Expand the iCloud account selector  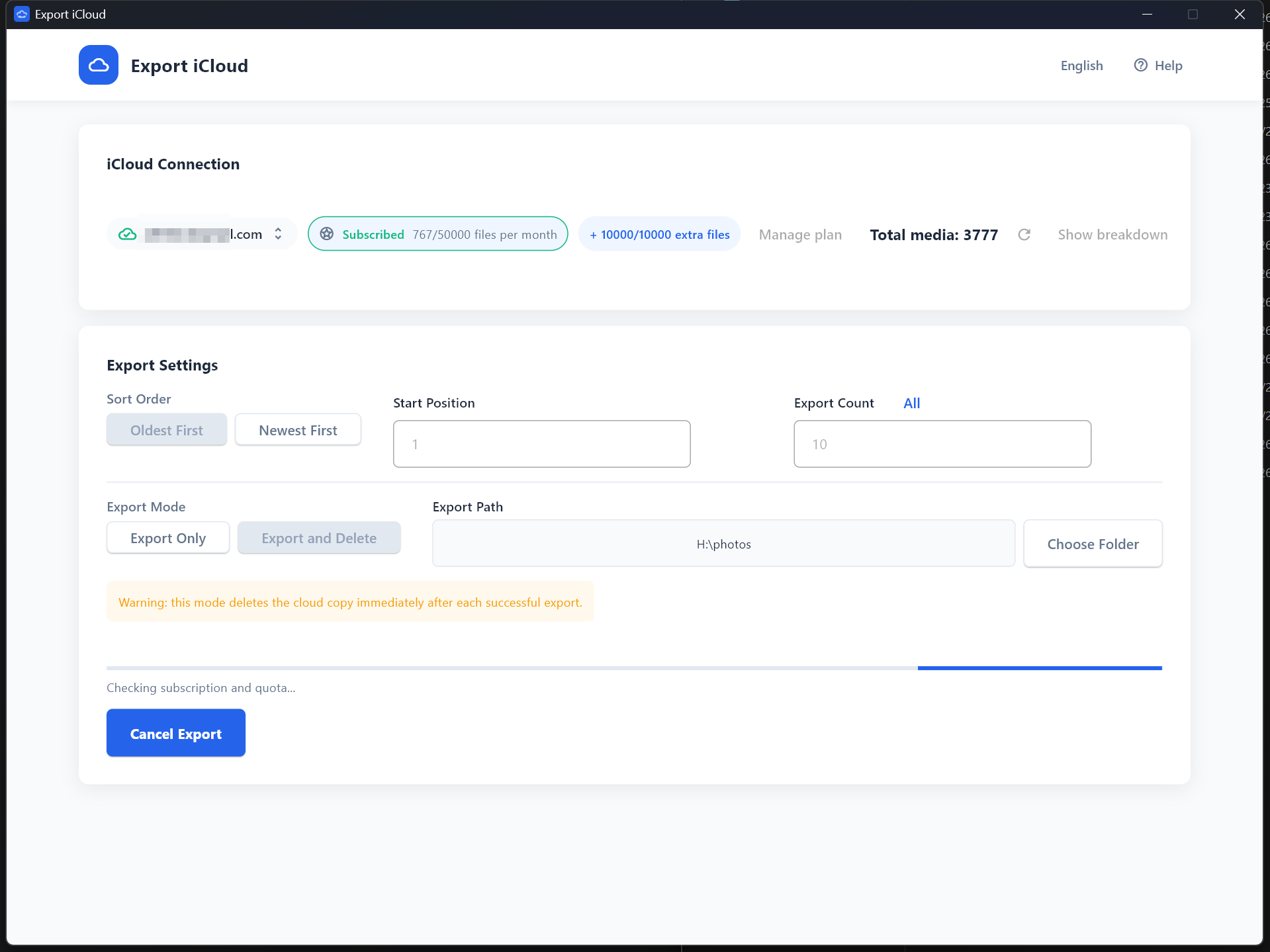tap(278, 234)
